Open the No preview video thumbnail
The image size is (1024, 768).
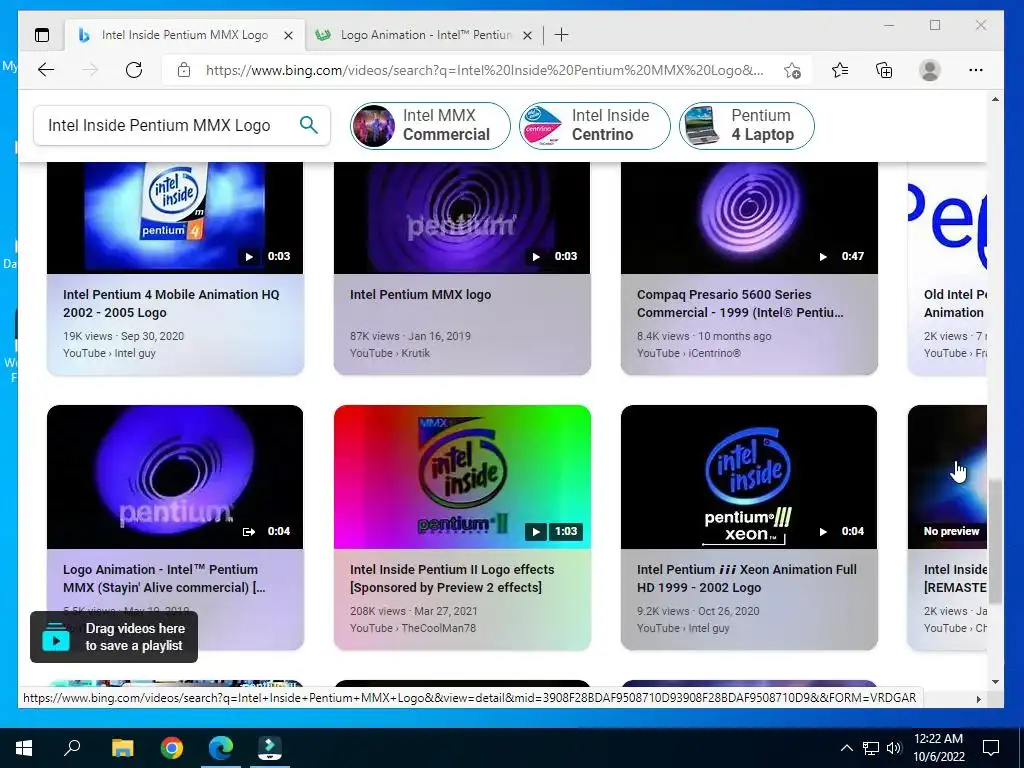point(947,477)
